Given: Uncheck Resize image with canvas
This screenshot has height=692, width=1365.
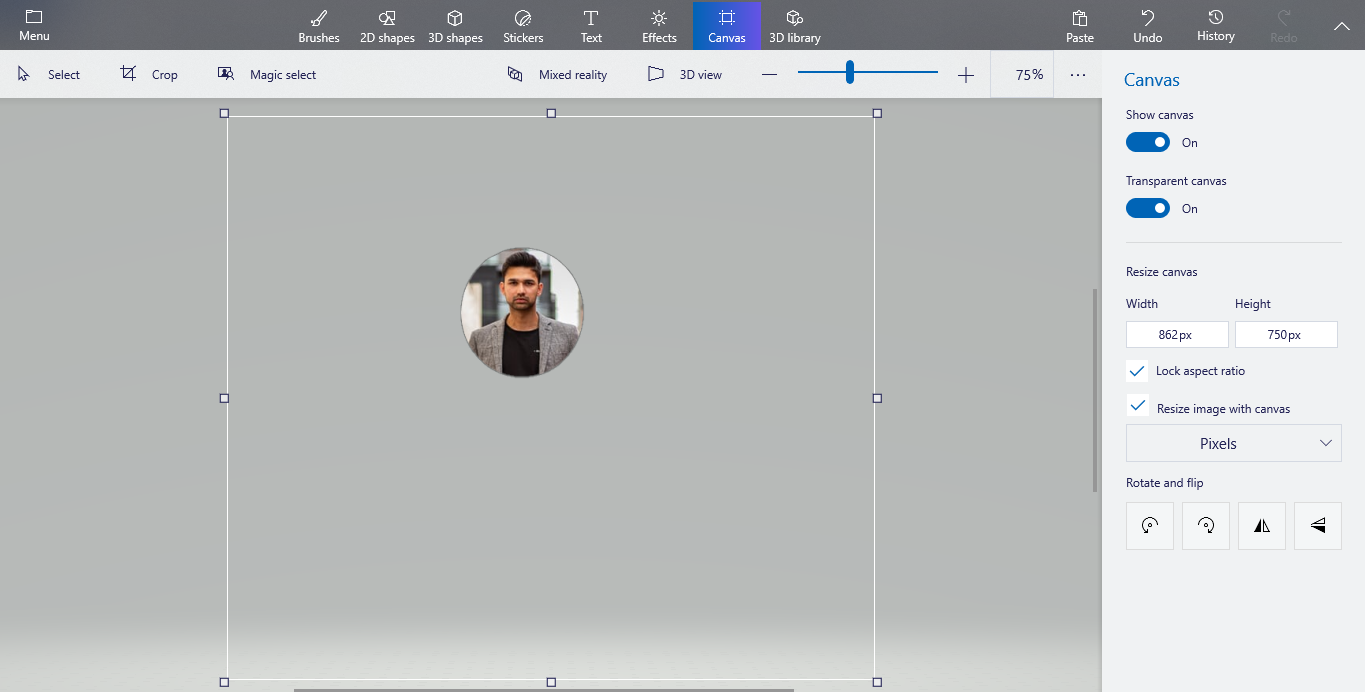Looking at the screenshot, I should [1136, 406].
